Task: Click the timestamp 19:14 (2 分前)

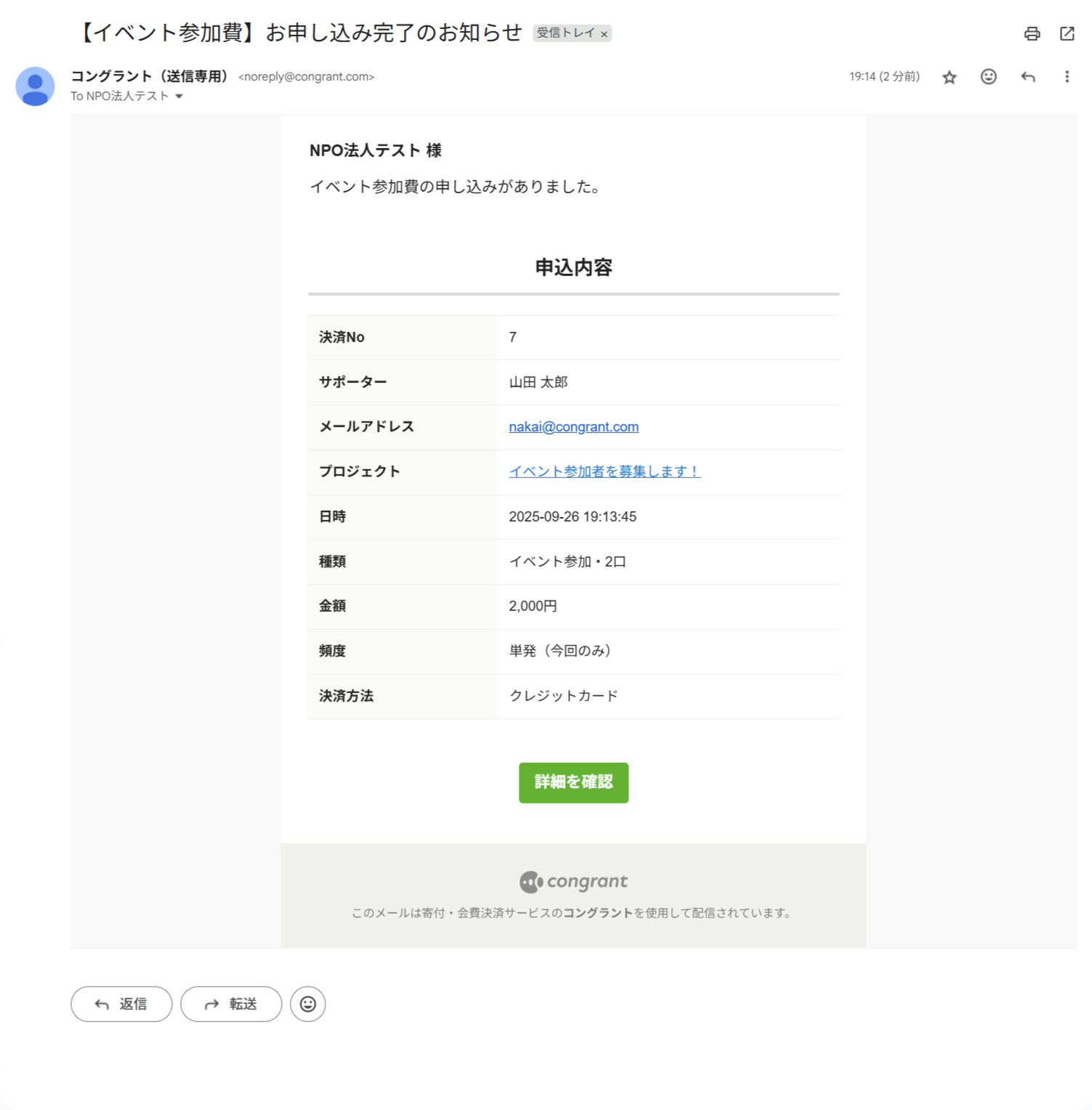Action: 884,77
